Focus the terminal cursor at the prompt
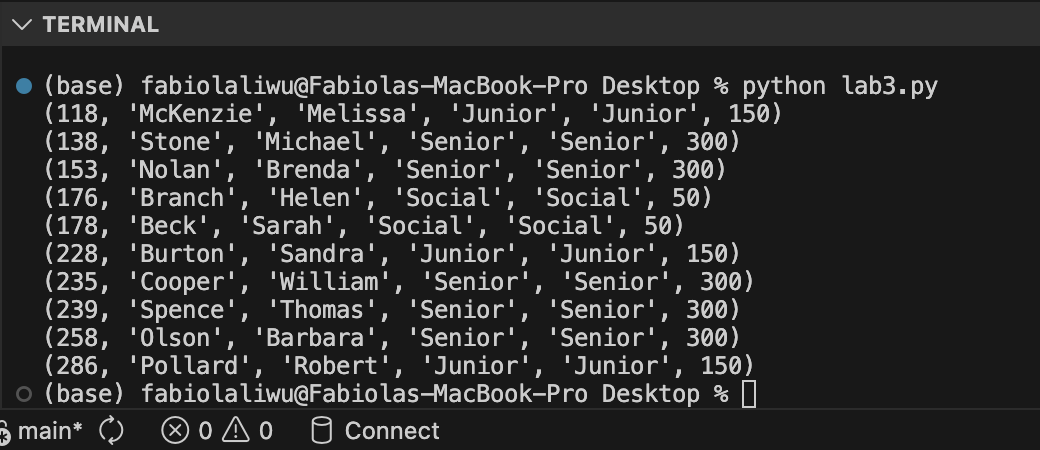 click(749, 394)
